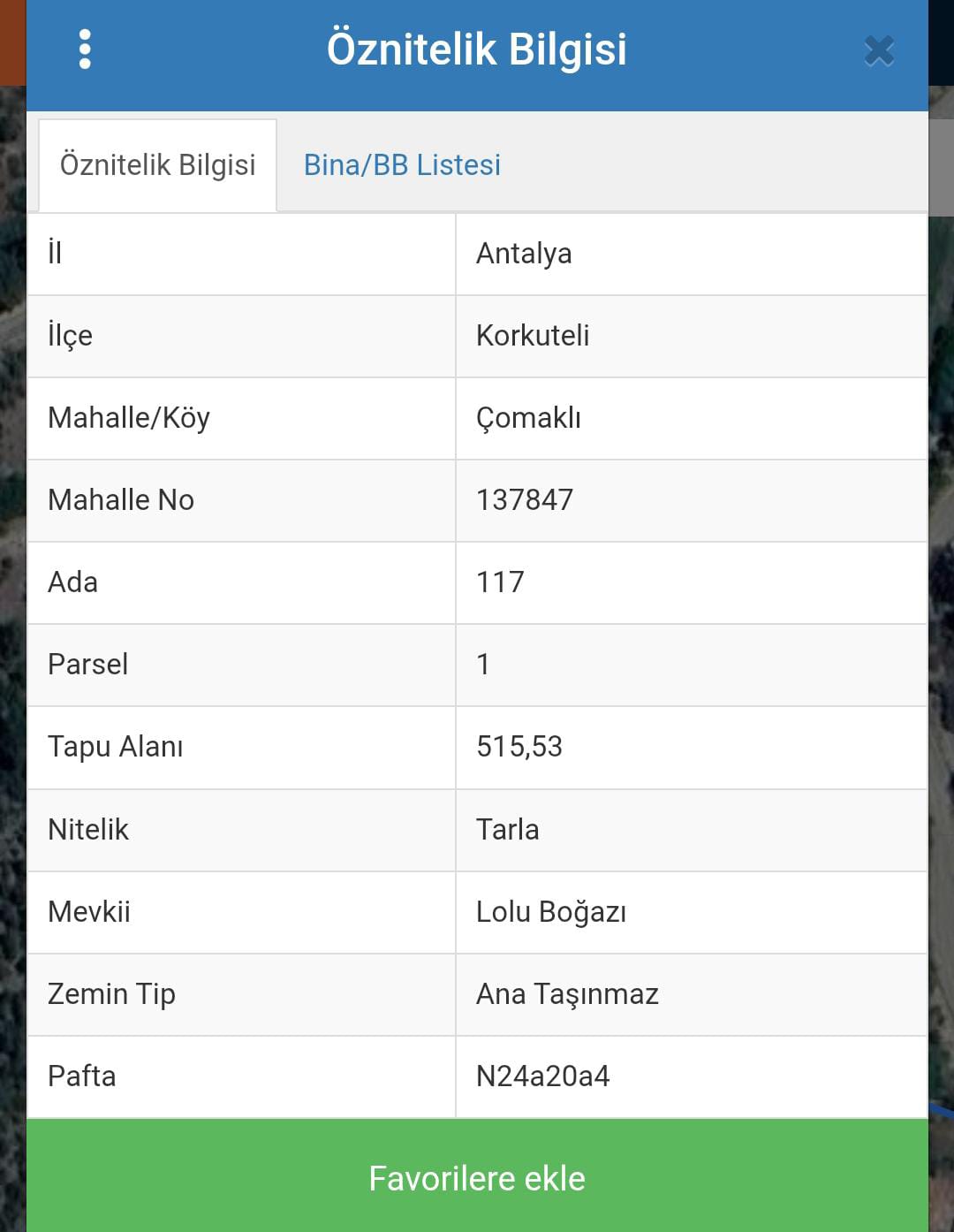
Task: Select the Öznitelik Bilgisi tab
Action: tap(157, 165)
